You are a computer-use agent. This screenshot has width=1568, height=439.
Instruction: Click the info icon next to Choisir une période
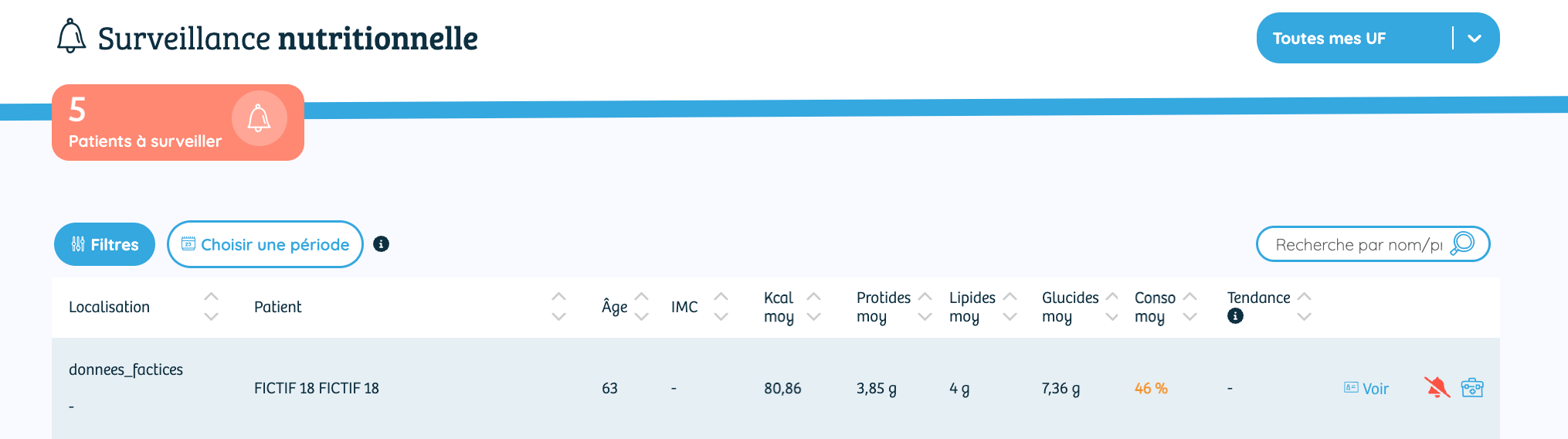coord(381,244)
